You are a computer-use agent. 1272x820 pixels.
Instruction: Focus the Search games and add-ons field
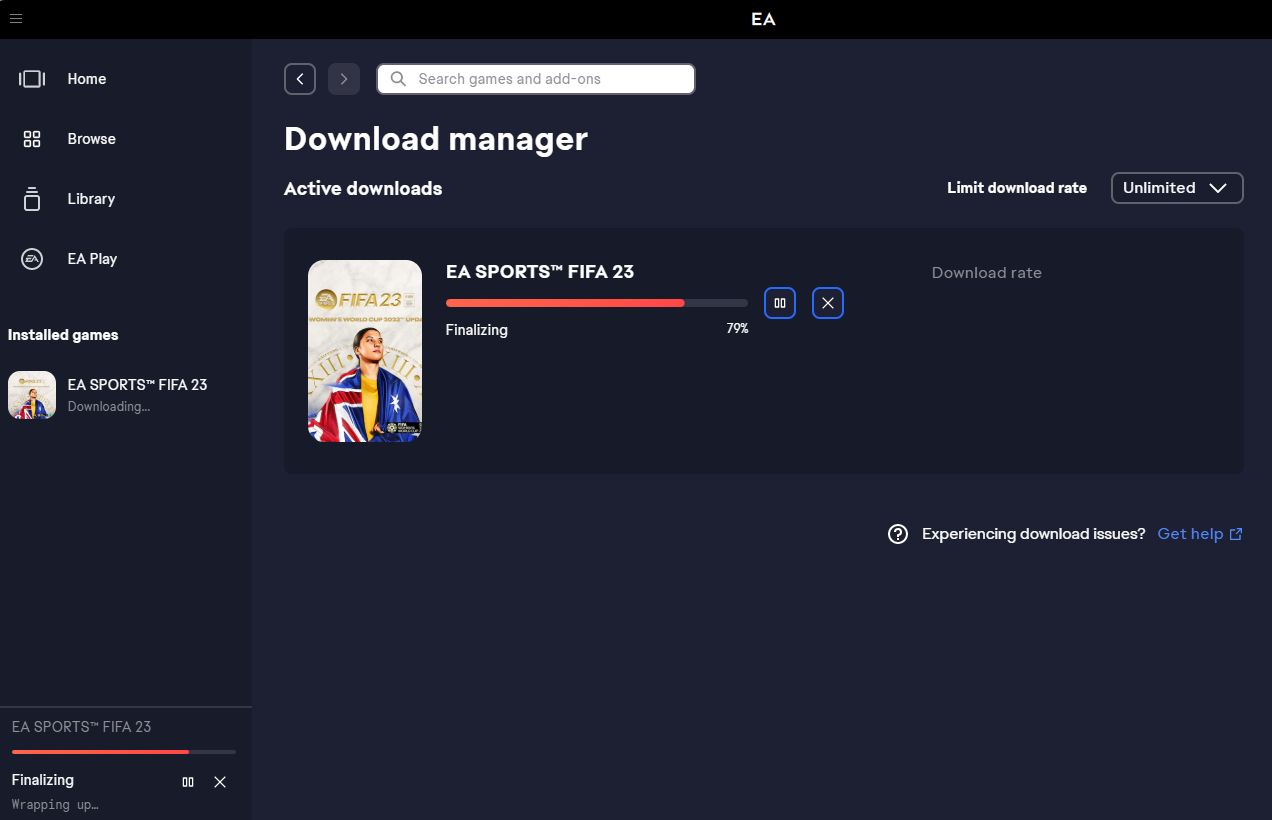click(536, 79)
